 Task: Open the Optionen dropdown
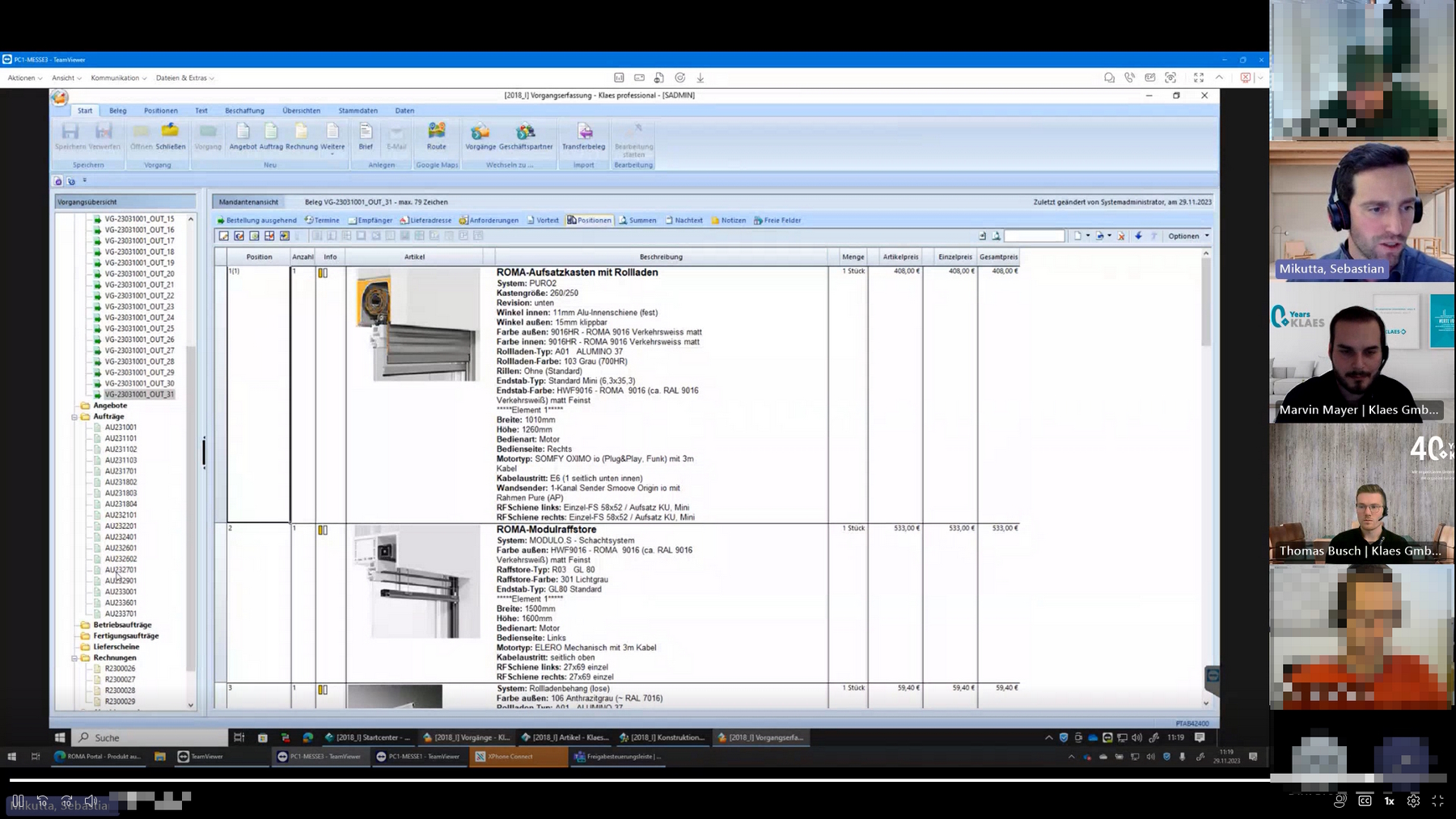[x=1188, y=236]
